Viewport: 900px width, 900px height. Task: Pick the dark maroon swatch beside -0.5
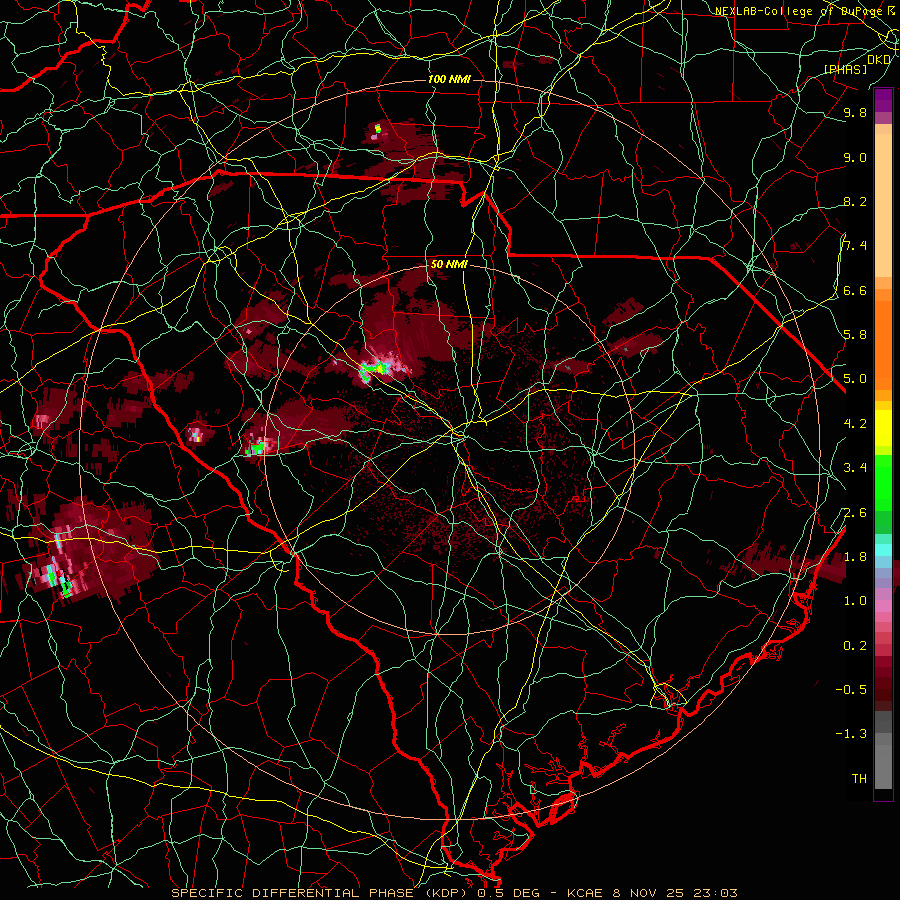[883, 689]
